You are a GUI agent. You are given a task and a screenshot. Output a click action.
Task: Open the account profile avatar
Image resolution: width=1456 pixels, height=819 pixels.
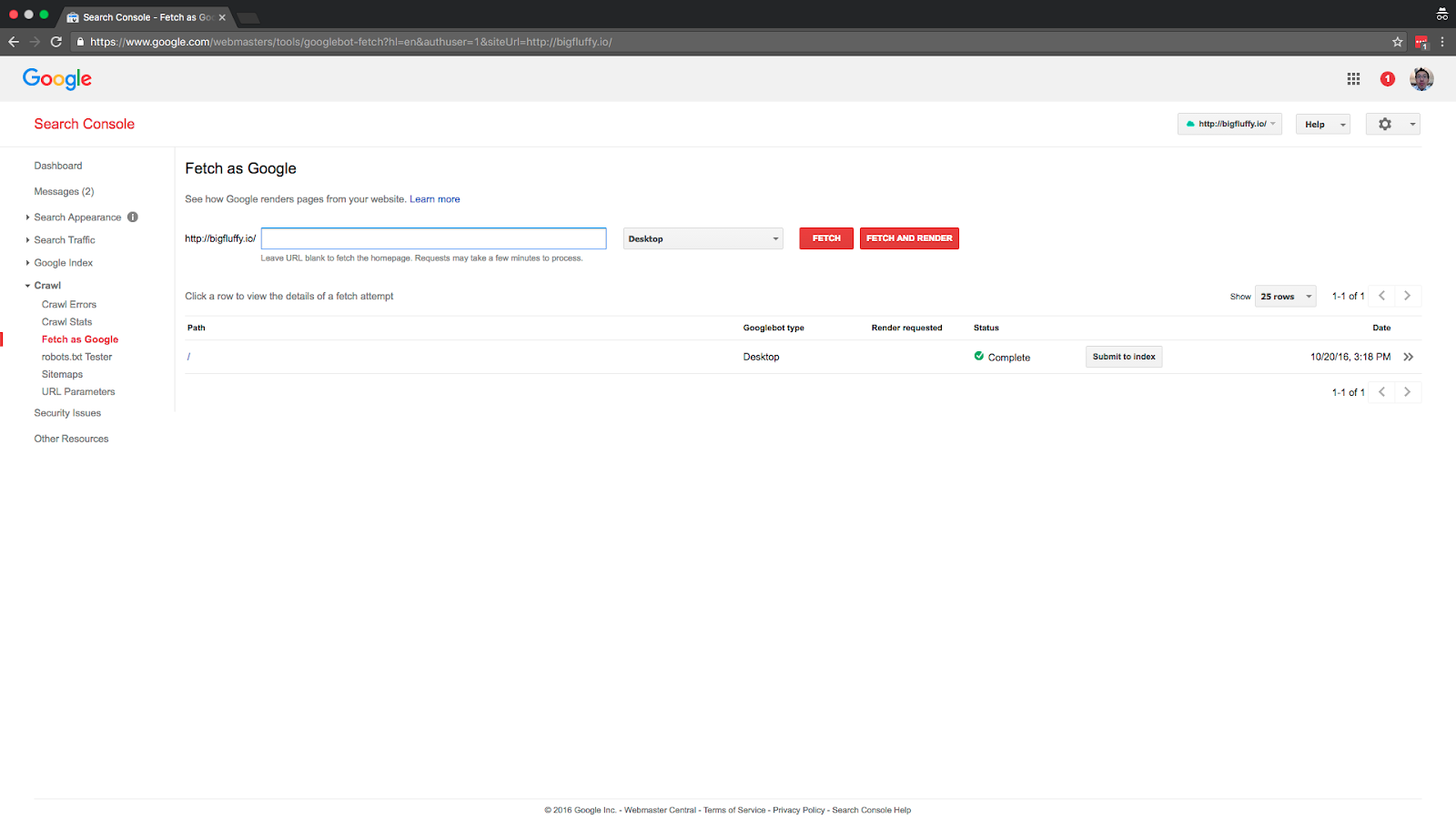tap(1421, 79)
